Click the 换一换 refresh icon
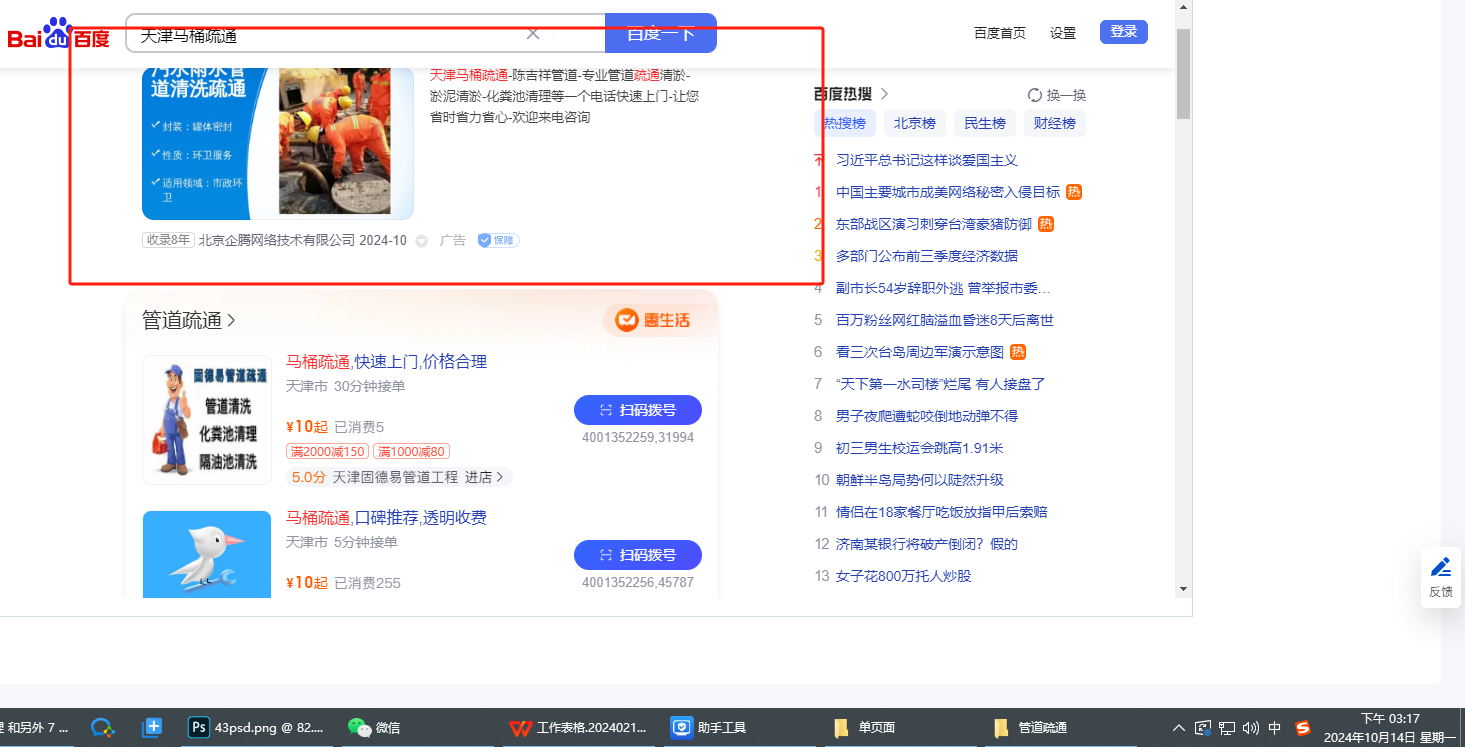 pos(1035,95)
